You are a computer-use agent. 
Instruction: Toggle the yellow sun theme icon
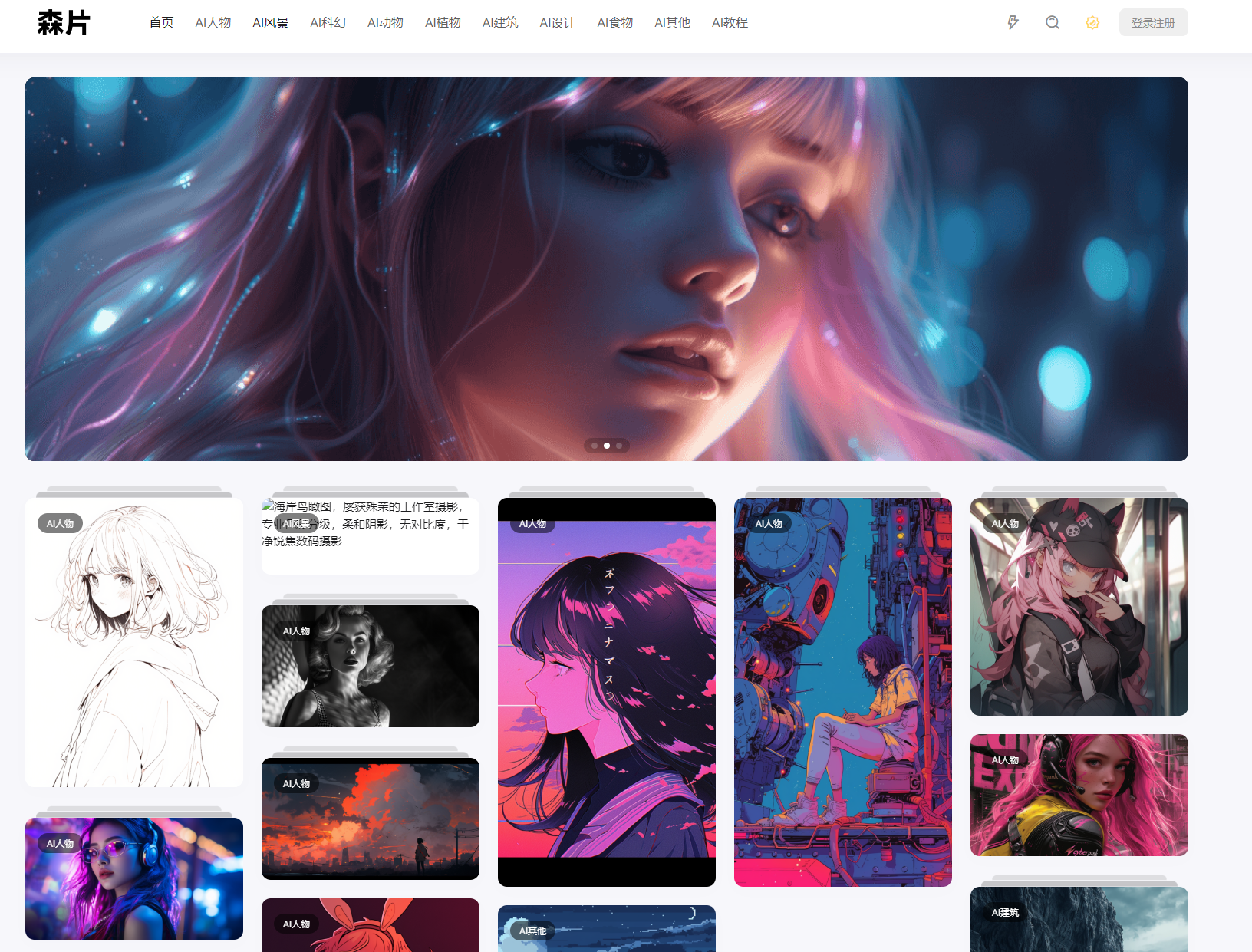(x=1092, y=22)
